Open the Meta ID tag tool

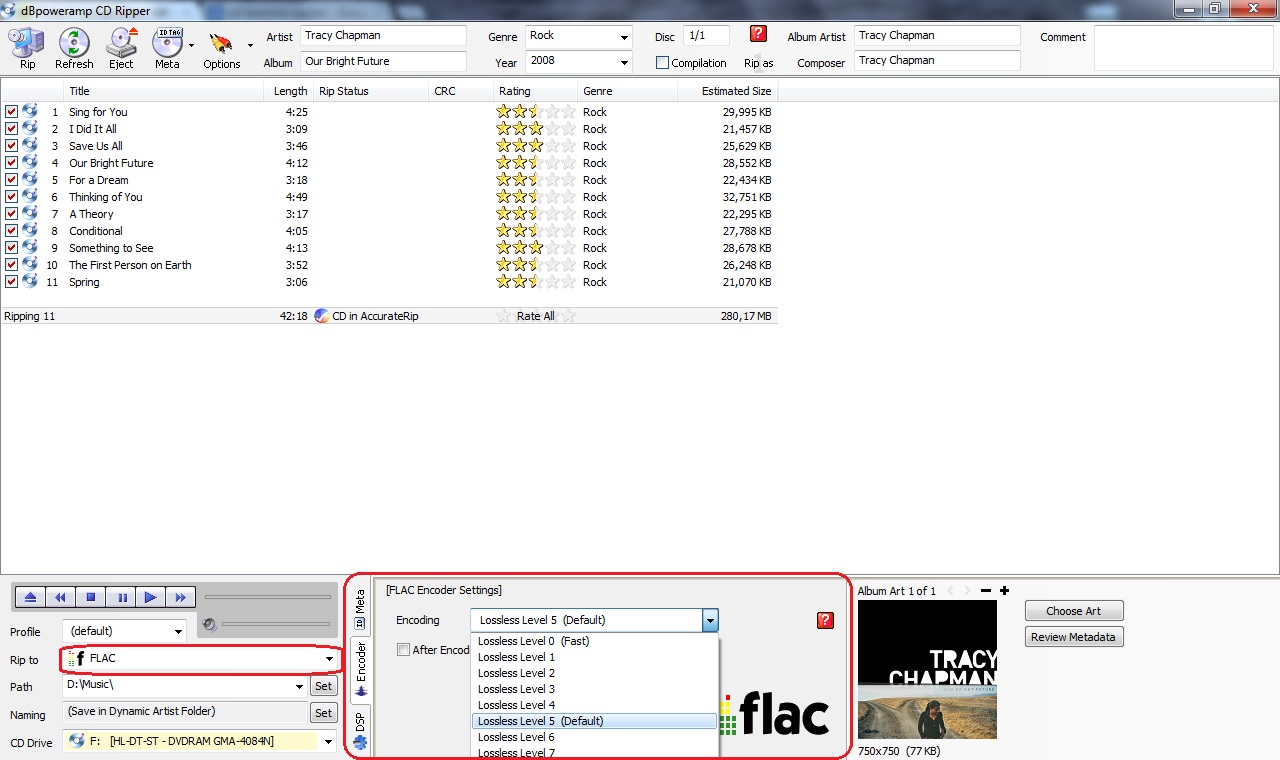pyautogui.click(x=167, y=46)
